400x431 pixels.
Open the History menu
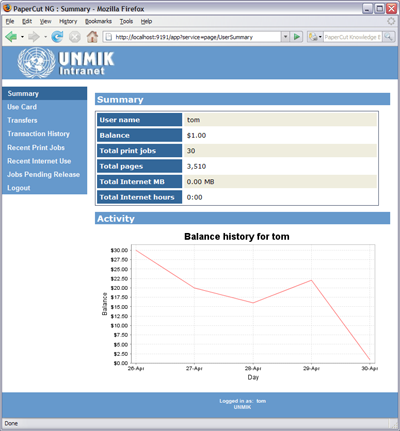click(x=68, y=21)
